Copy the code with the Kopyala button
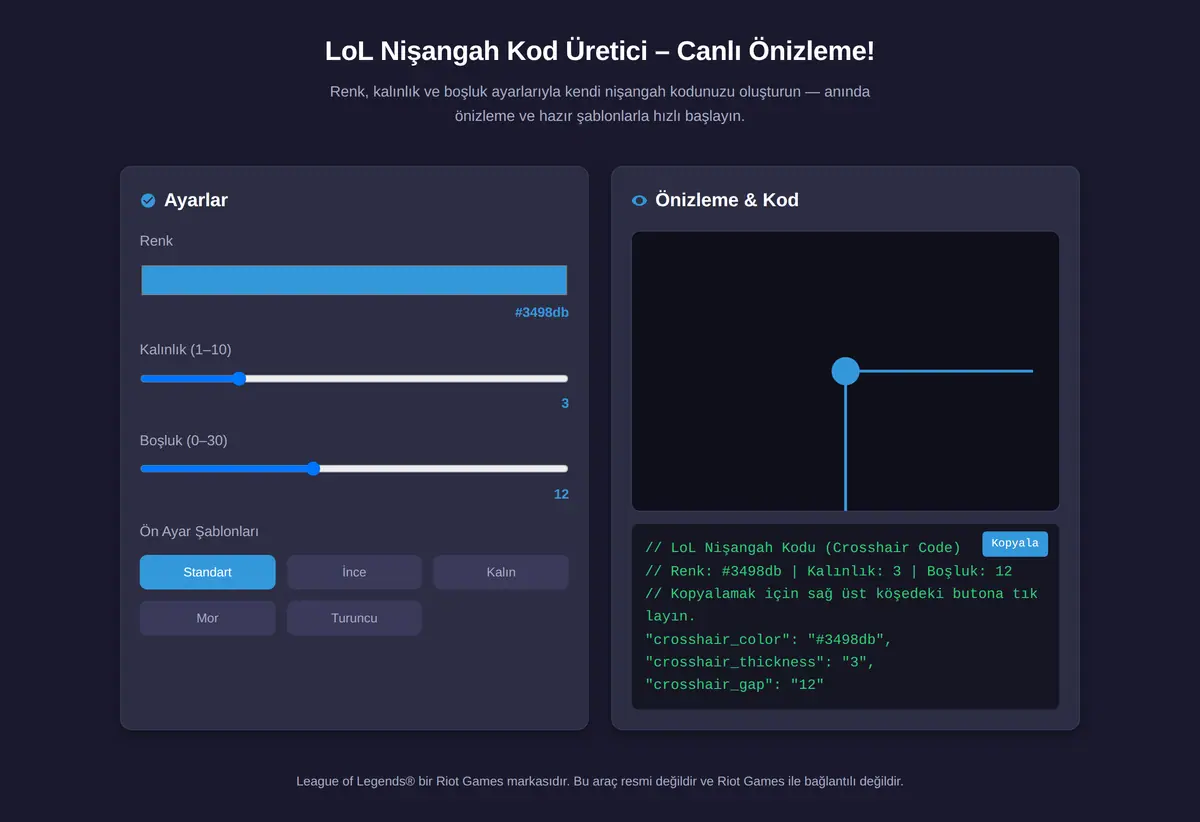1200x822 pixels. tap(1015, 543)
